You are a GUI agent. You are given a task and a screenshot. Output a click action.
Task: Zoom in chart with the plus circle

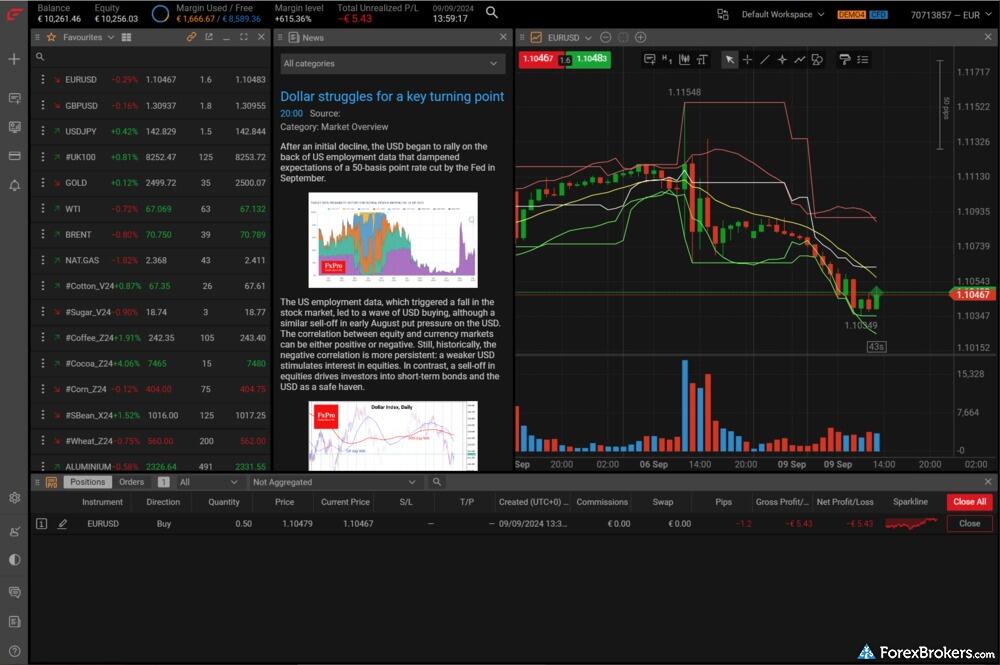pyautogui.click(x=641, y=37)
